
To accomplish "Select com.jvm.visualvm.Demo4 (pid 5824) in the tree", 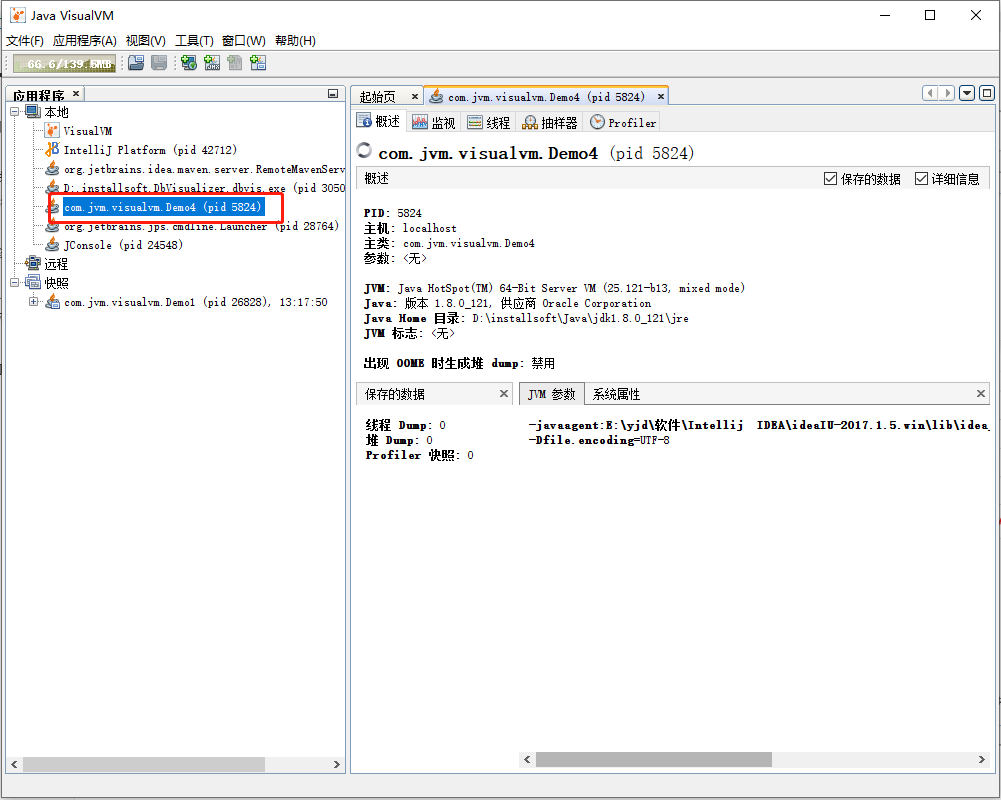I will 163,207.
